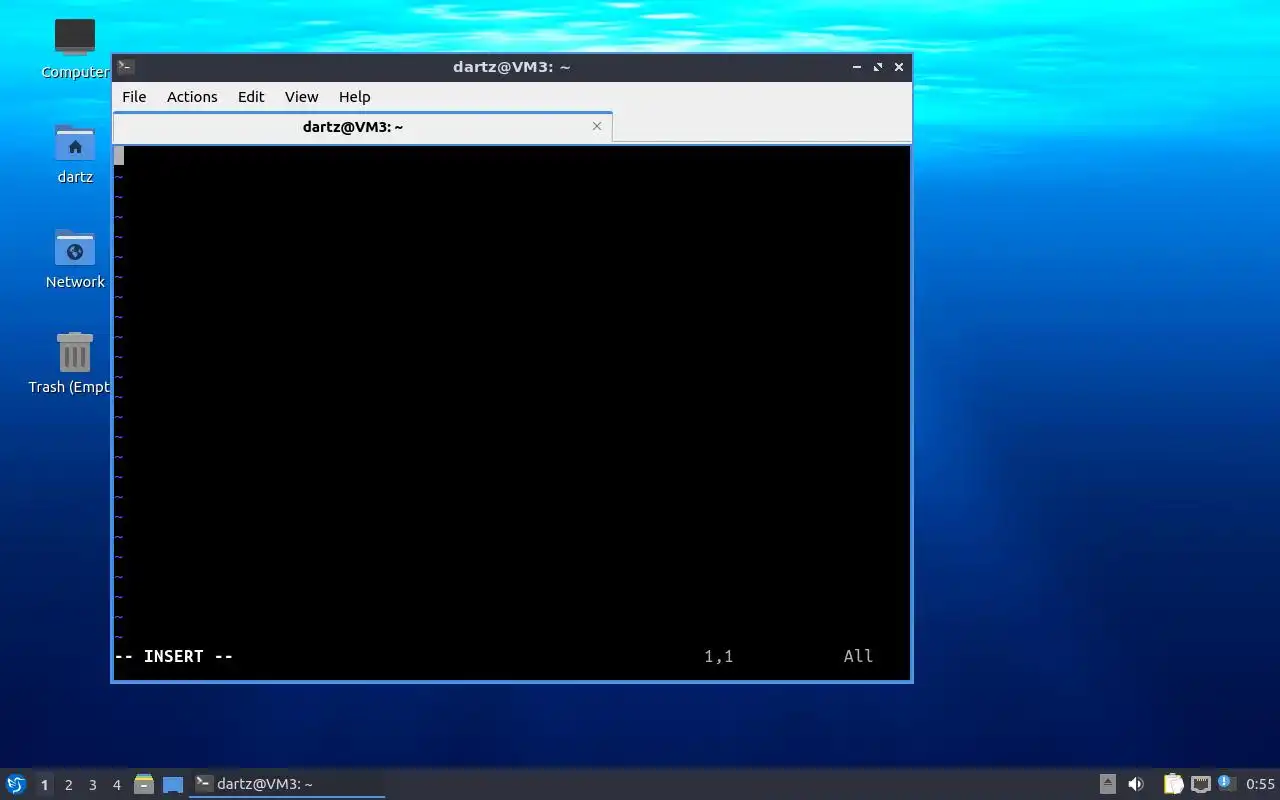Switch to workspace 2 in the pager

coord(68,785)
